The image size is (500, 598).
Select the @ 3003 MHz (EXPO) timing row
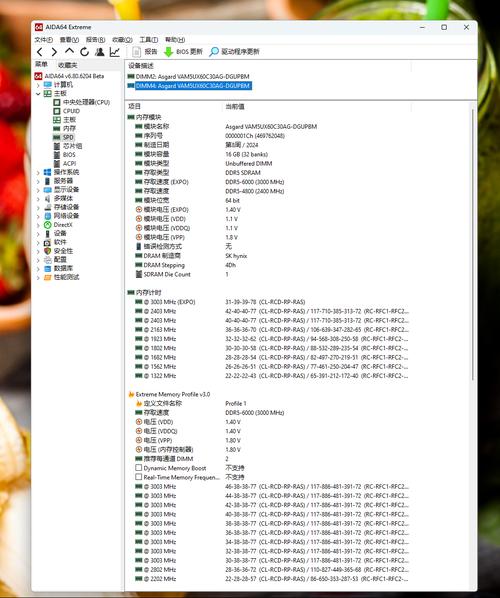pyautogui.click(x=220, y=302)
